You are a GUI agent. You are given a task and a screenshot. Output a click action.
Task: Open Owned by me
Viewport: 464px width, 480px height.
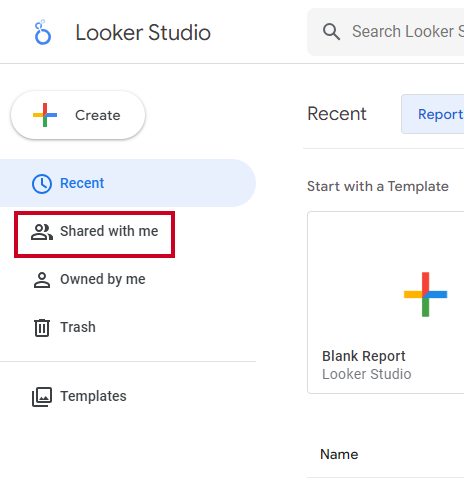pyautogui.click(x=128, y=279)
